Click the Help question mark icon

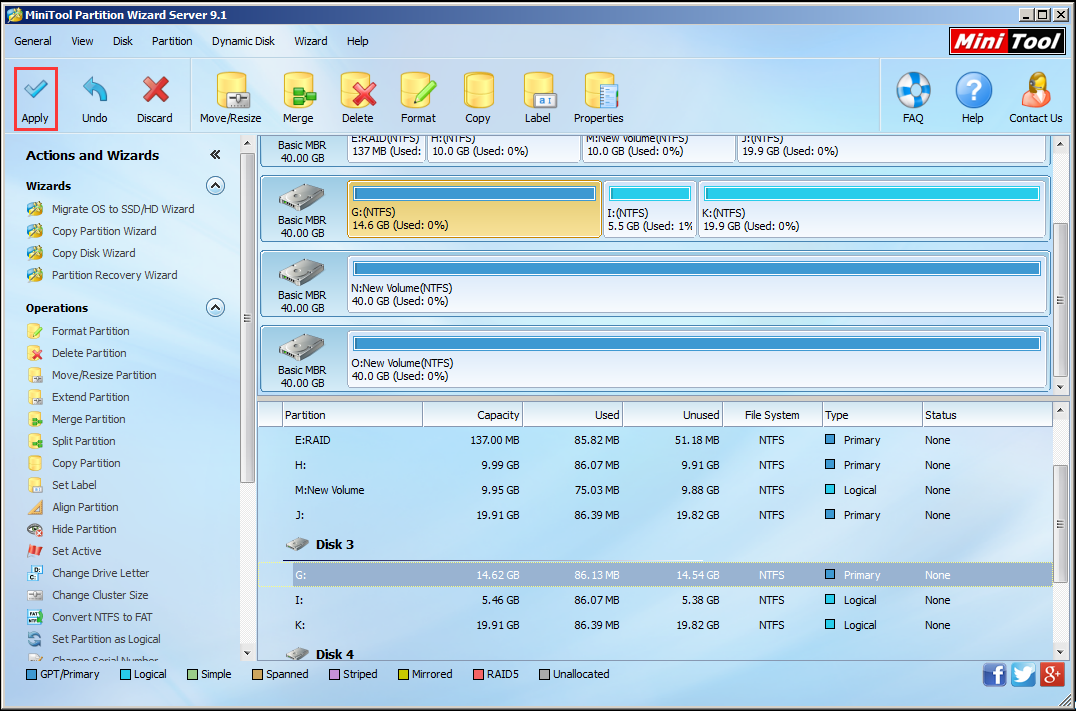coord(972,99)
